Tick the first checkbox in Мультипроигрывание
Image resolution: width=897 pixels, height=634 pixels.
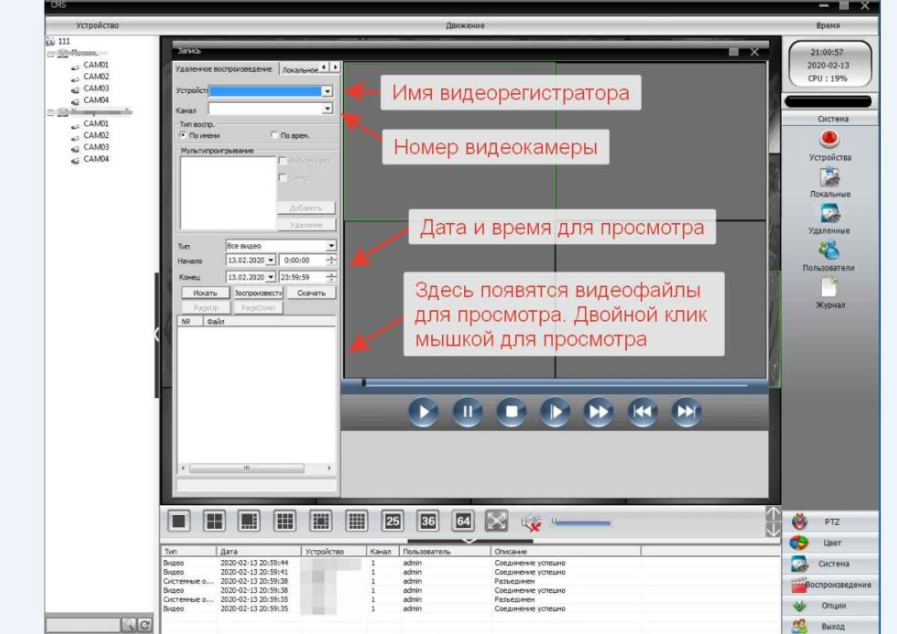point(283,160)
